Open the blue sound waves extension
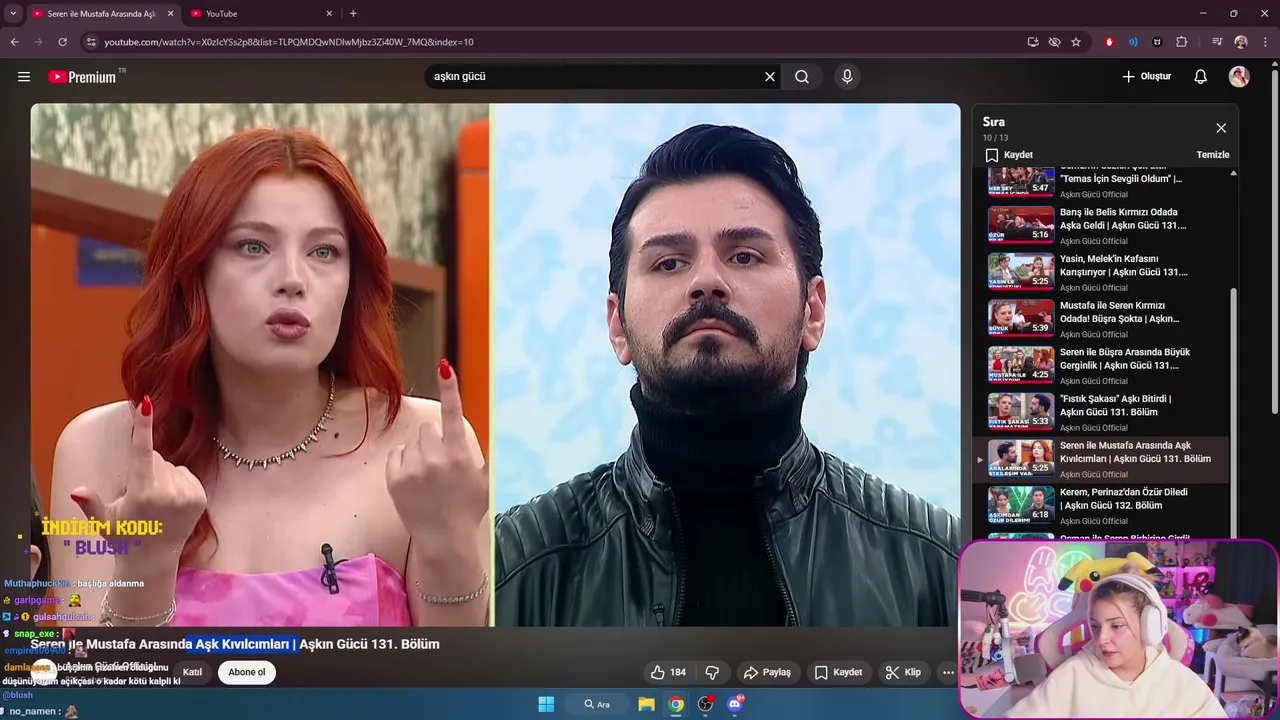Screen dimensions: 1280x720 tap(1133, 42)
